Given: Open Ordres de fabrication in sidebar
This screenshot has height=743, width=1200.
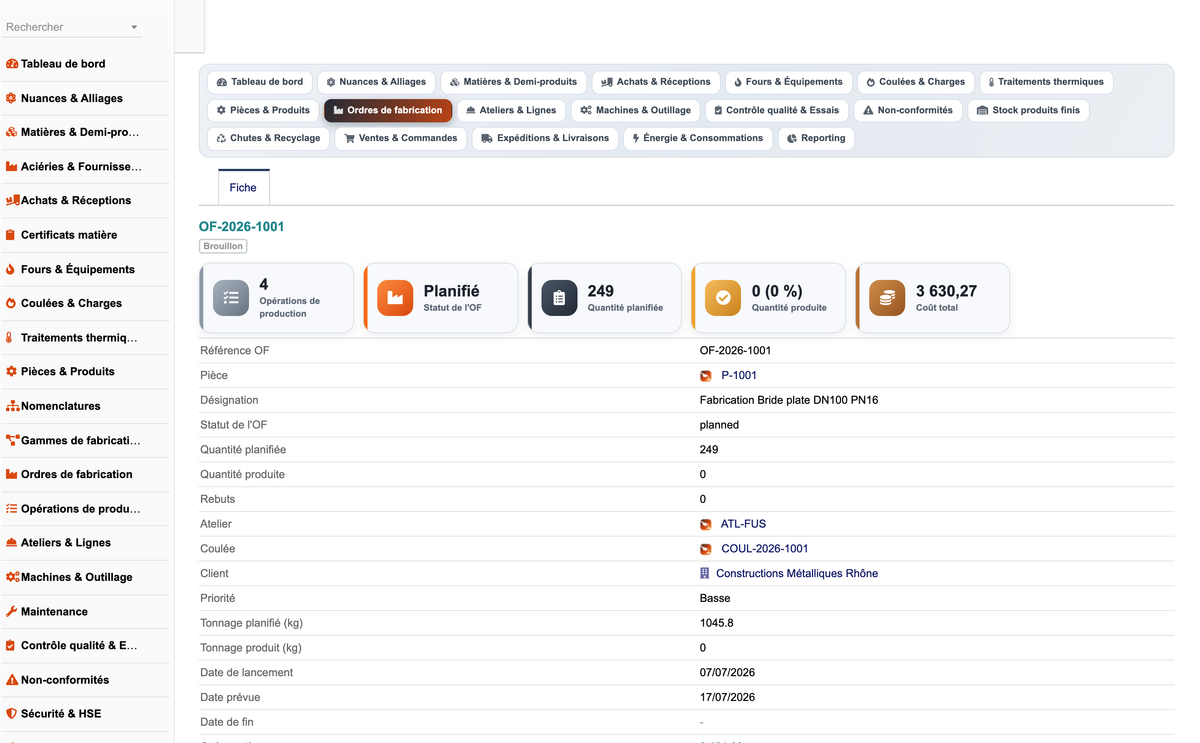Looking at the screenshot, I should point(76,474).
